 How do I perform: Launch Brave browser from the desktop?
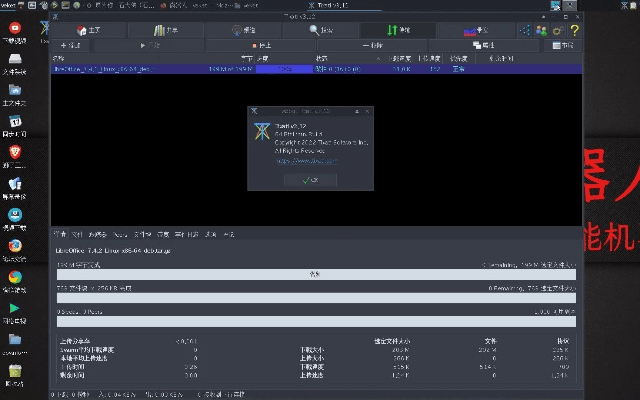coord(15,151)
